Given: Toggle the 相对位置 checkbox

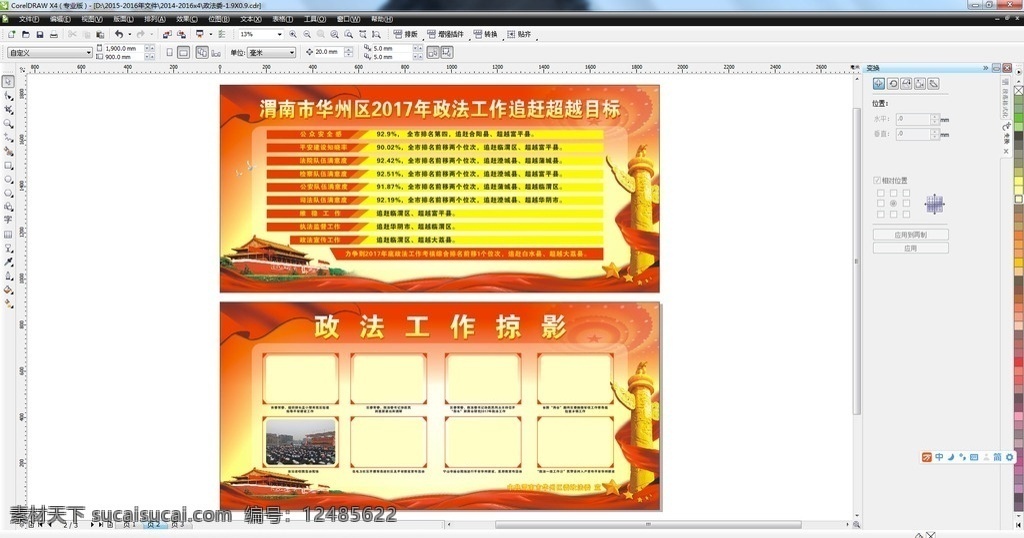Looking at the screenshot, I should [877, 180].
